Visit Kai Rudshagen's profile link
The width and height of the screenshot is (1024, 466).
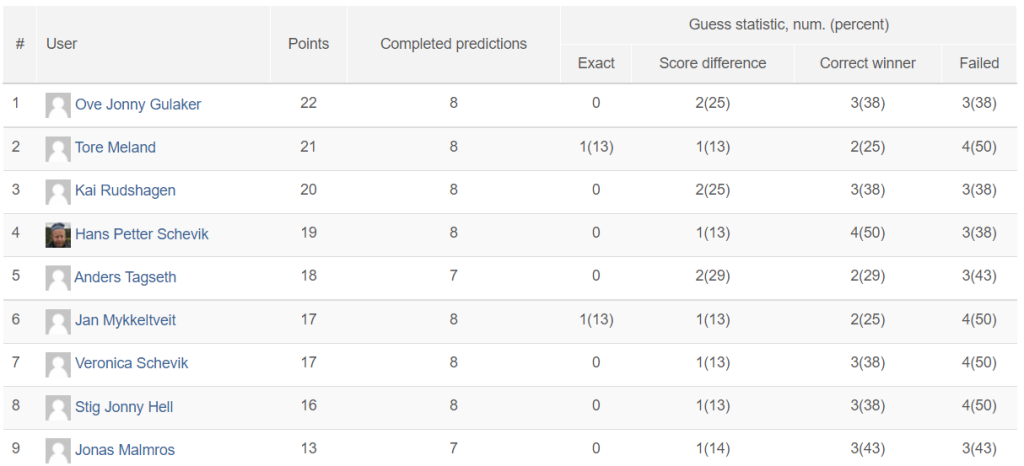tap(125, 191)
